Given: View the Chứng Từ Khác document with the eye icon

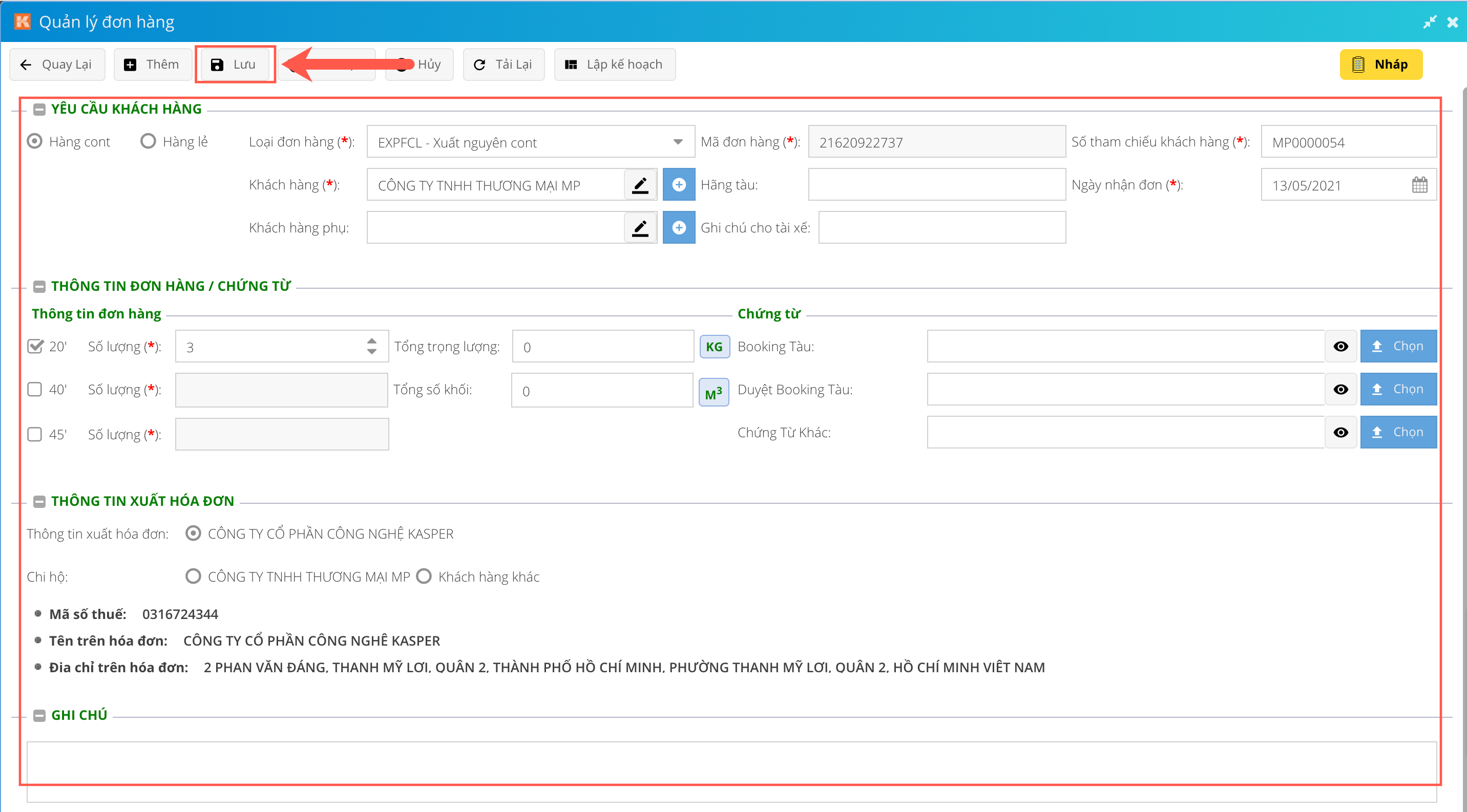Looking at the screenshot, I should click(1340, 433).
